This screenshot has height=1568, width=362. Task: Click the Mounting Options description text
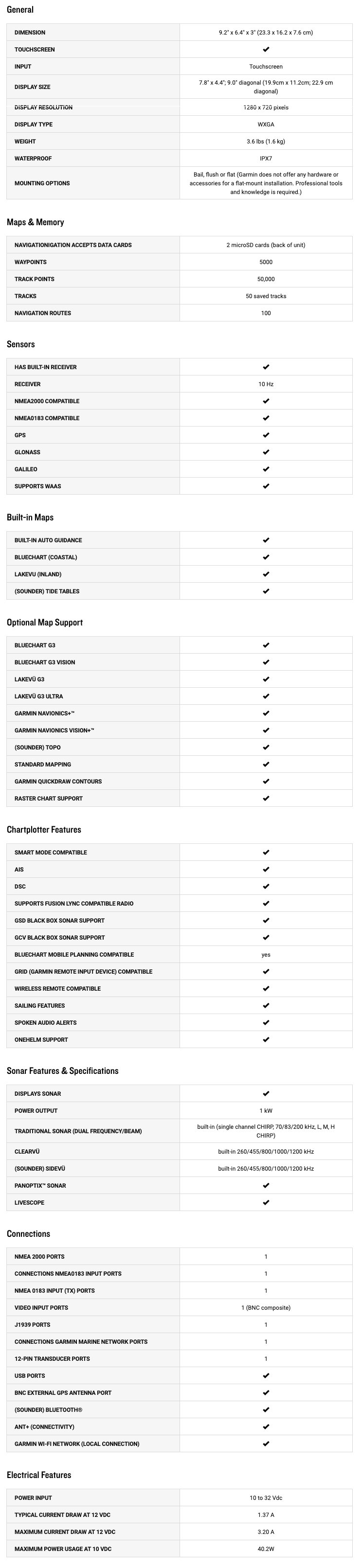point(266,183)
